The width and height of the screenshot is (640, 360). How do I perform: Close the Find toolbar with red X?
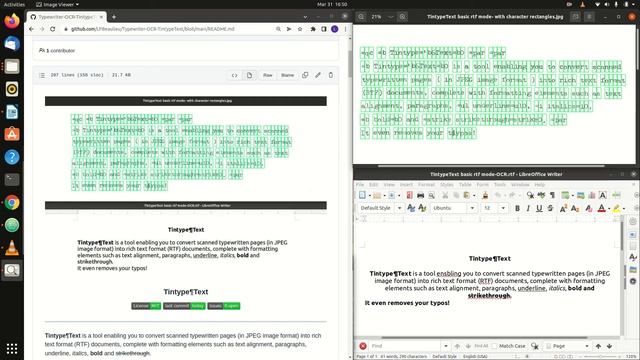(x=363, y=346)
